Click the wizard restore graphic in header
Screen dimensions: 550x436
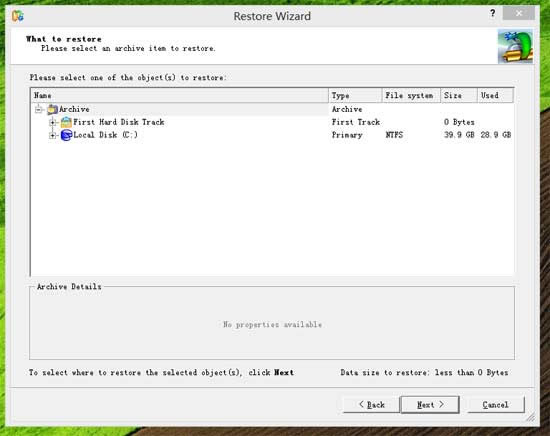[x=515, y=46]
